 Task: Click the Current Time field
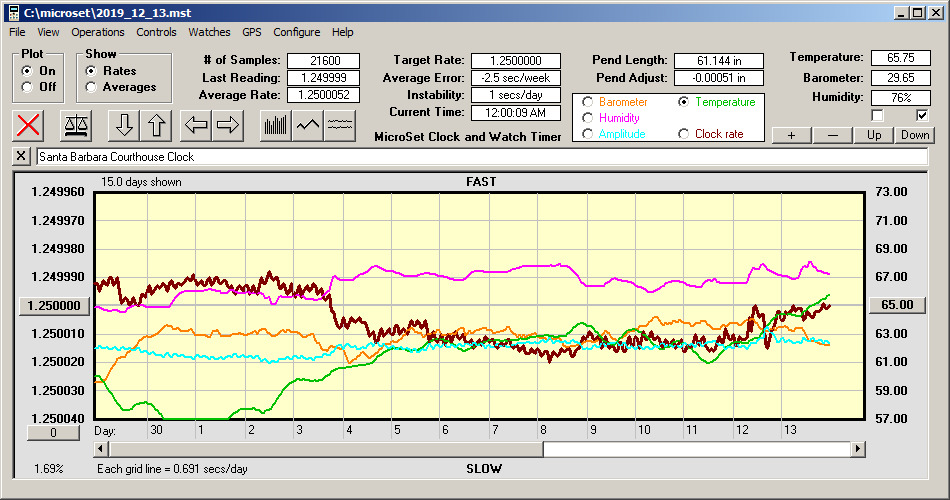pyautogui.click(x=516, y=112)
